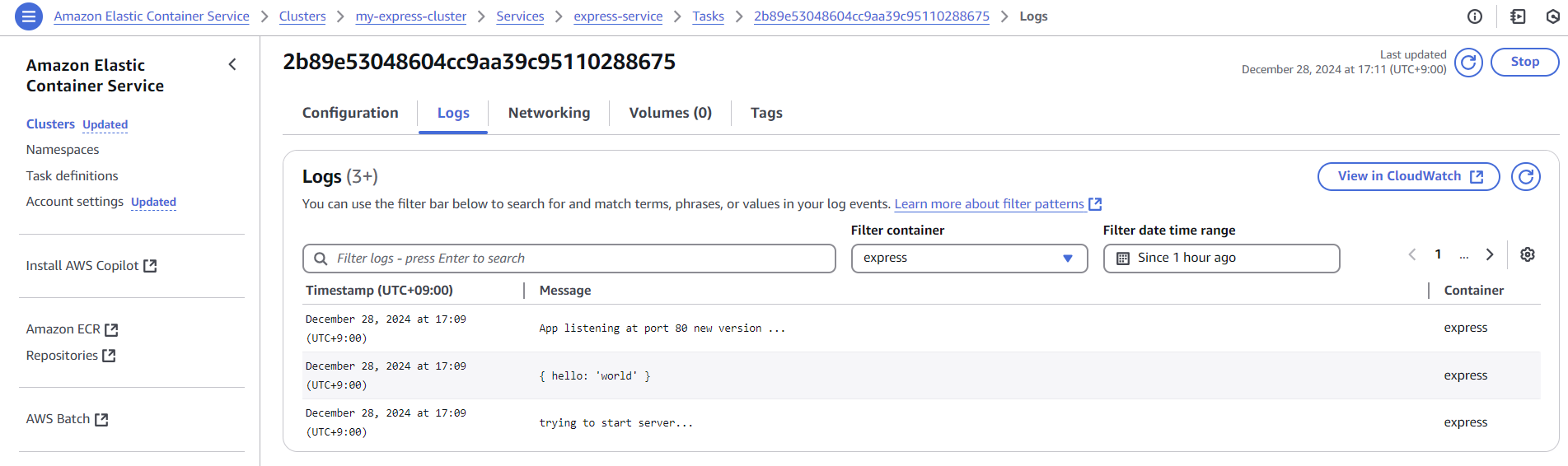1568x466 pixels.
Task: Open the Tags tab
Action: (x=766, y=113)
